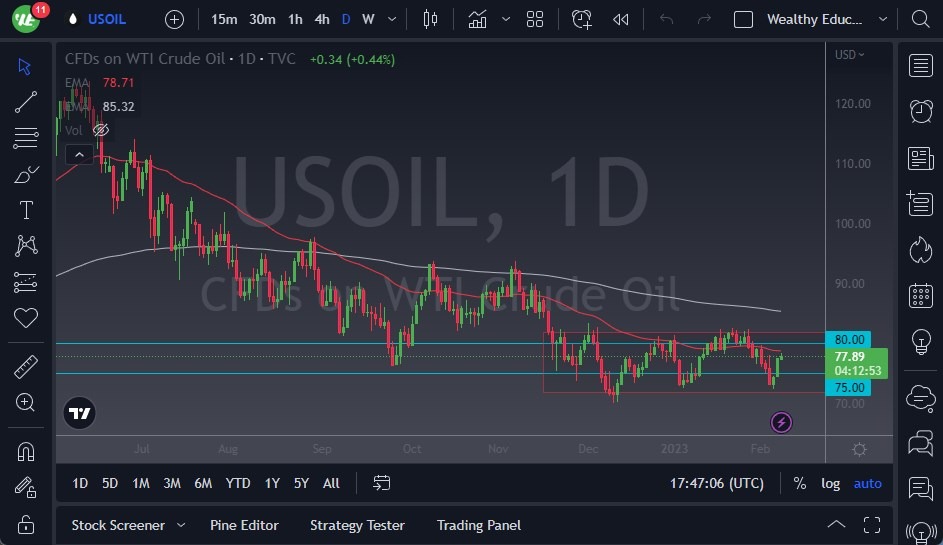Click the zoom in magnifier tool
Image resolution: width=943 pixels, height=545 pixels.
pos(25,402)
